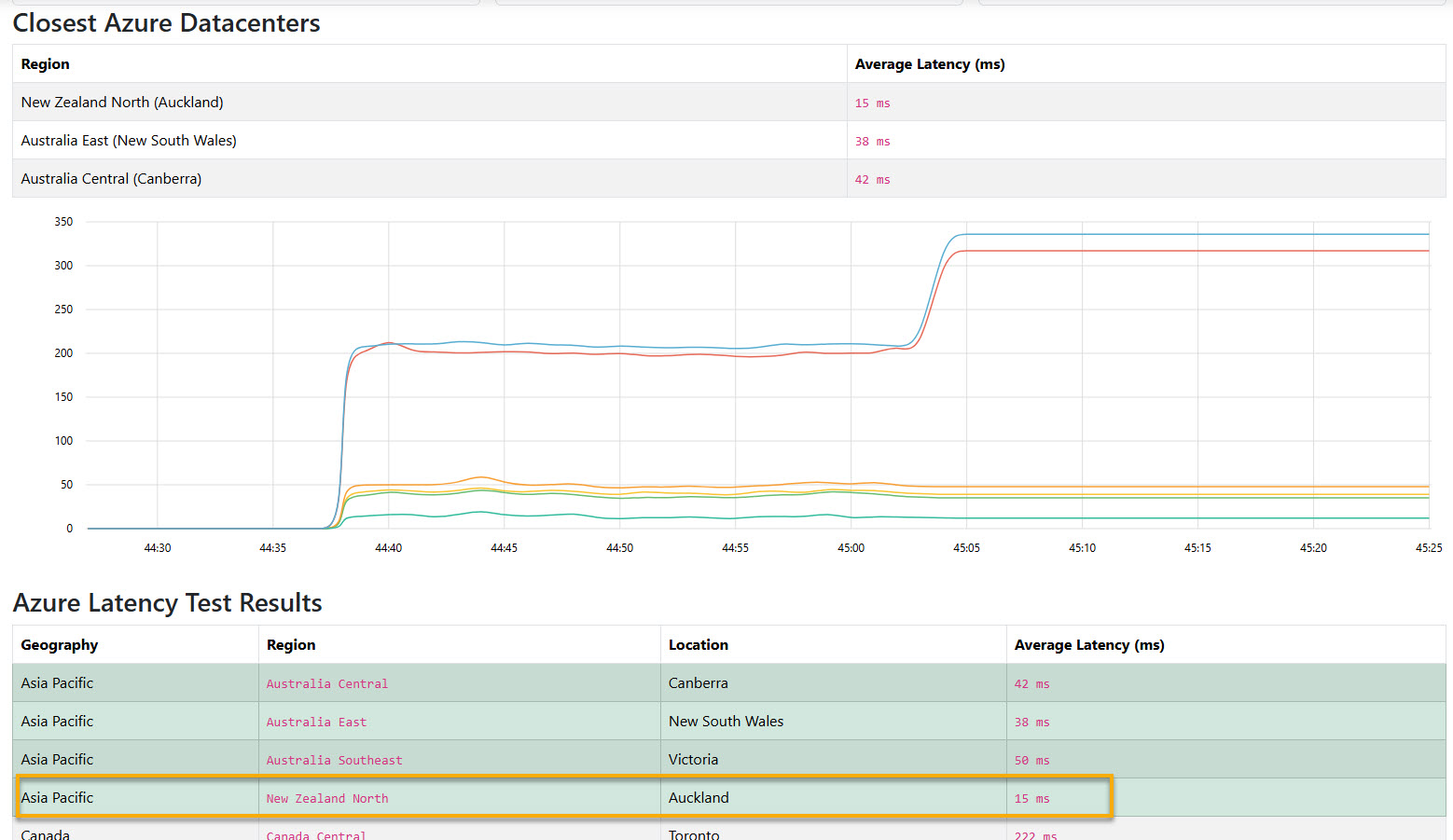Click the red latency line at its plateau
This screenshot has height=840, width=1453.
pos(1197,251)
